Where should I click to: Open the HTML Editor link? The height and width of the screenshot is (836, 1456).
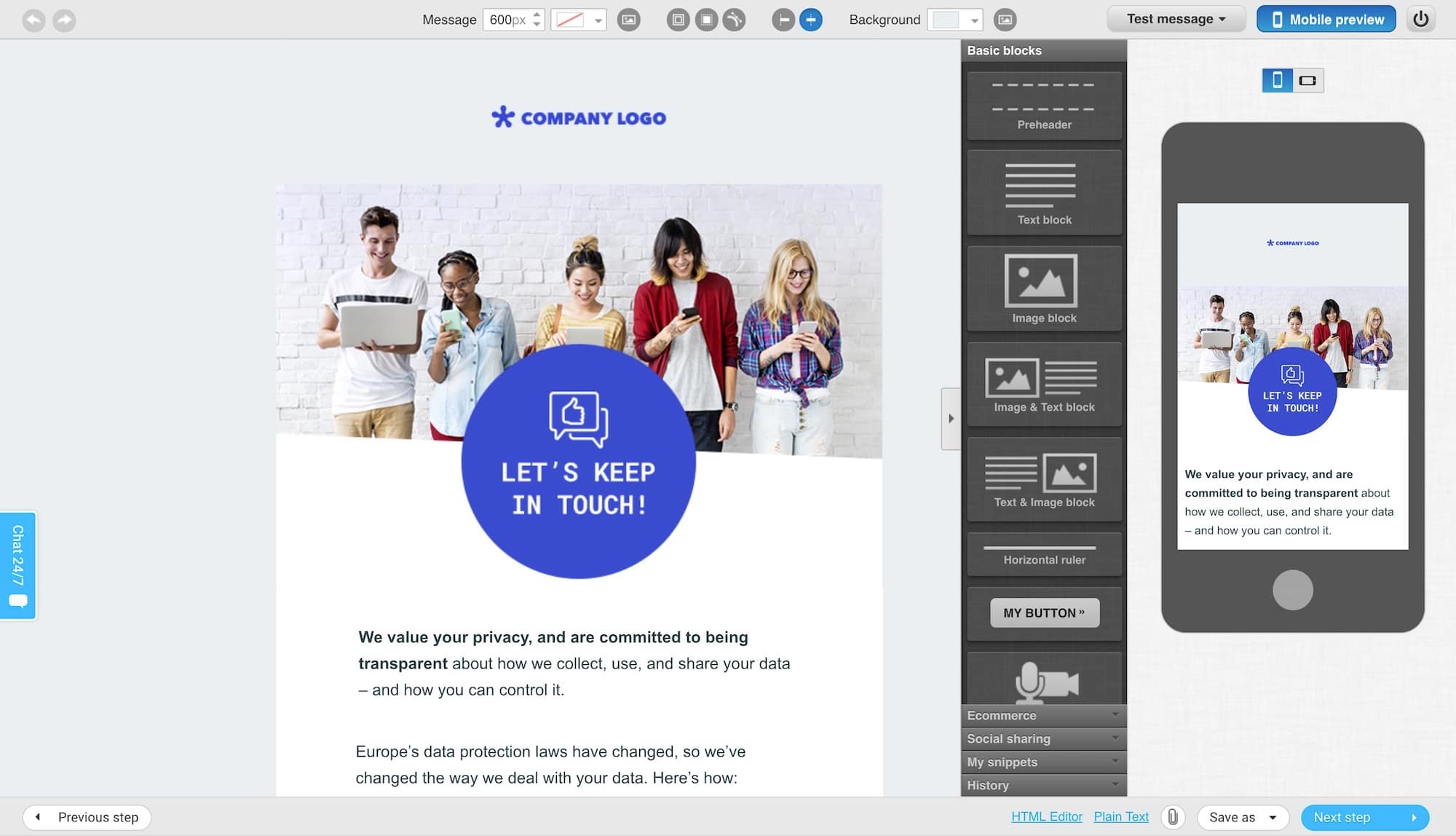tap(1046, 817)
